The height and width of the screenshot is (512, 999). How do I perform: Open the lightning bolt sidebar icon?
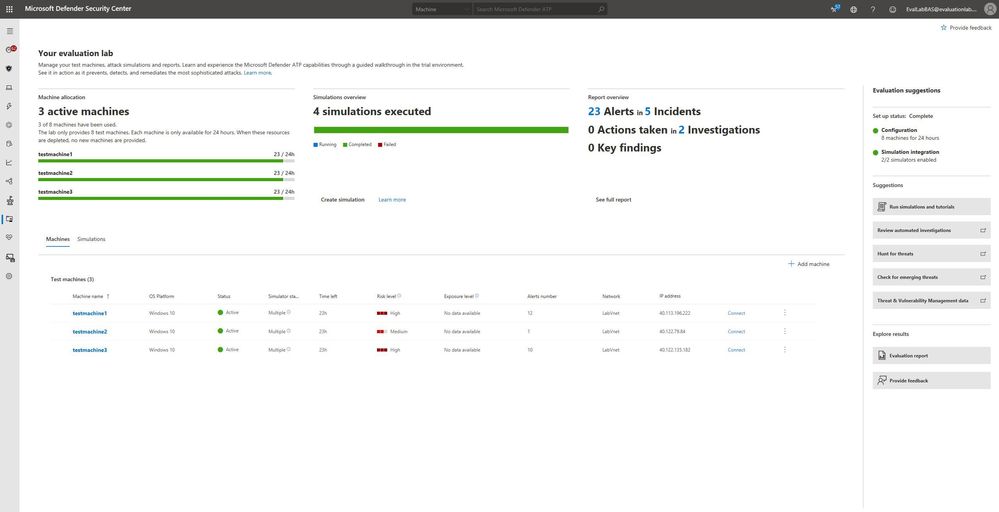coord(10,106)
